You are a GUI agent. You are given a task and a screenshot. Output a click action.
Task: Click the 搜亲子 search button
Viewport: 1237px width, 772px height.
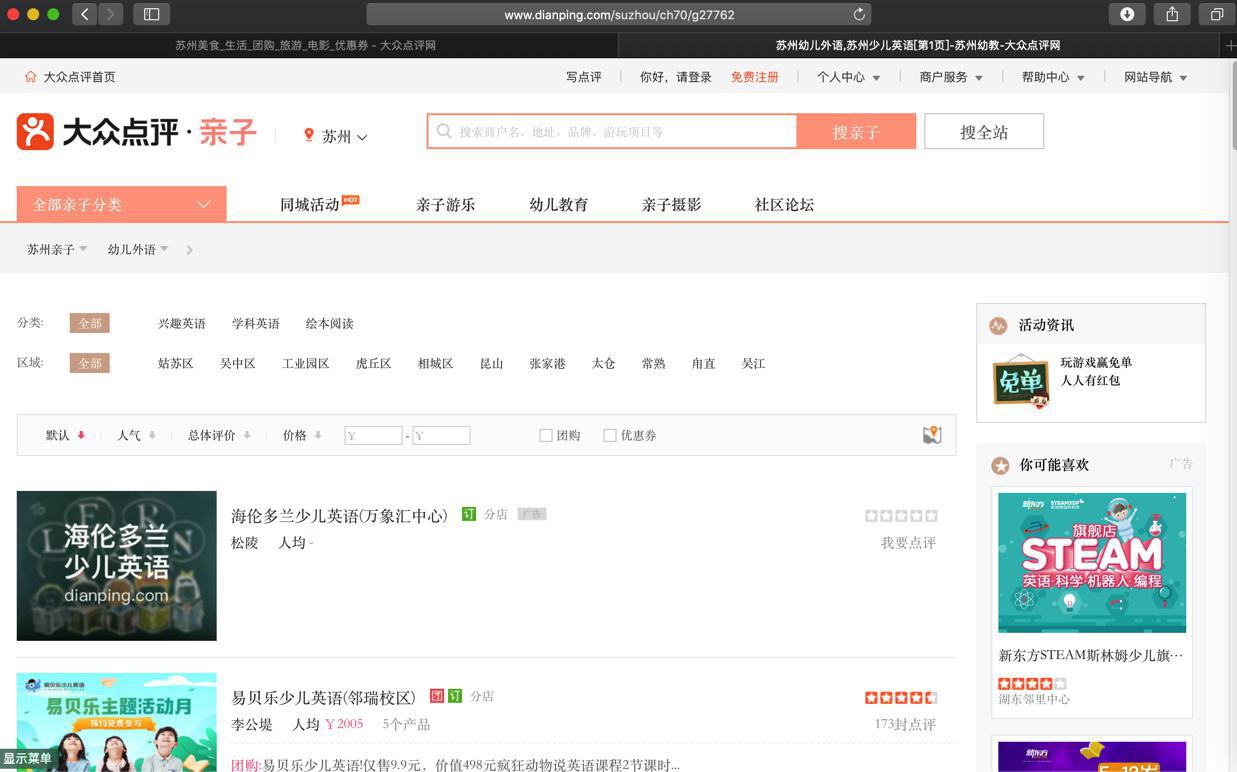coord(856,132)
